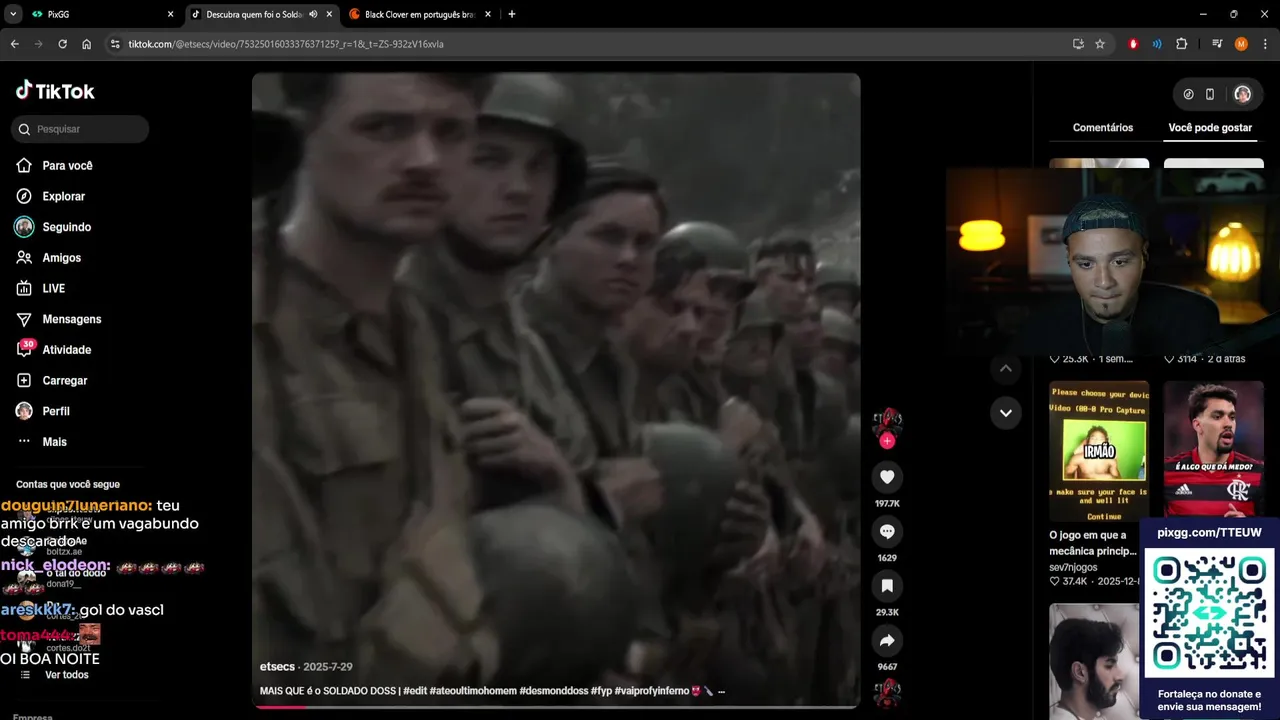Open the blue sound waves extension

tap(1157, 44)
